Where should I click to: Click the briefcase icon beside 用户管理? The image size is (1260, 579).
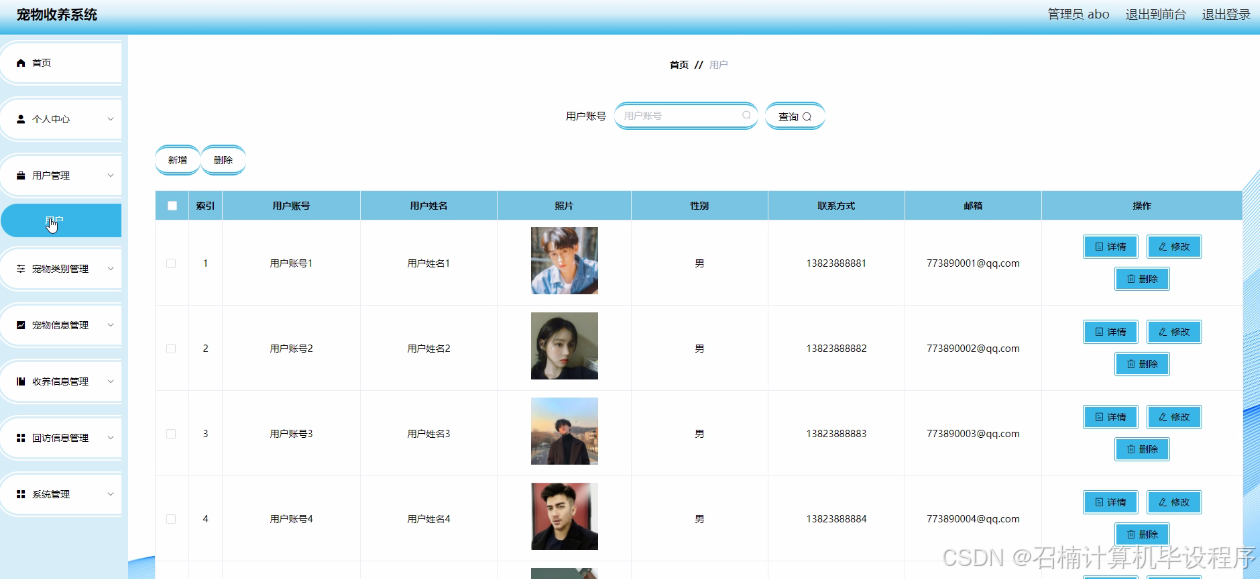tap(21, 176)
